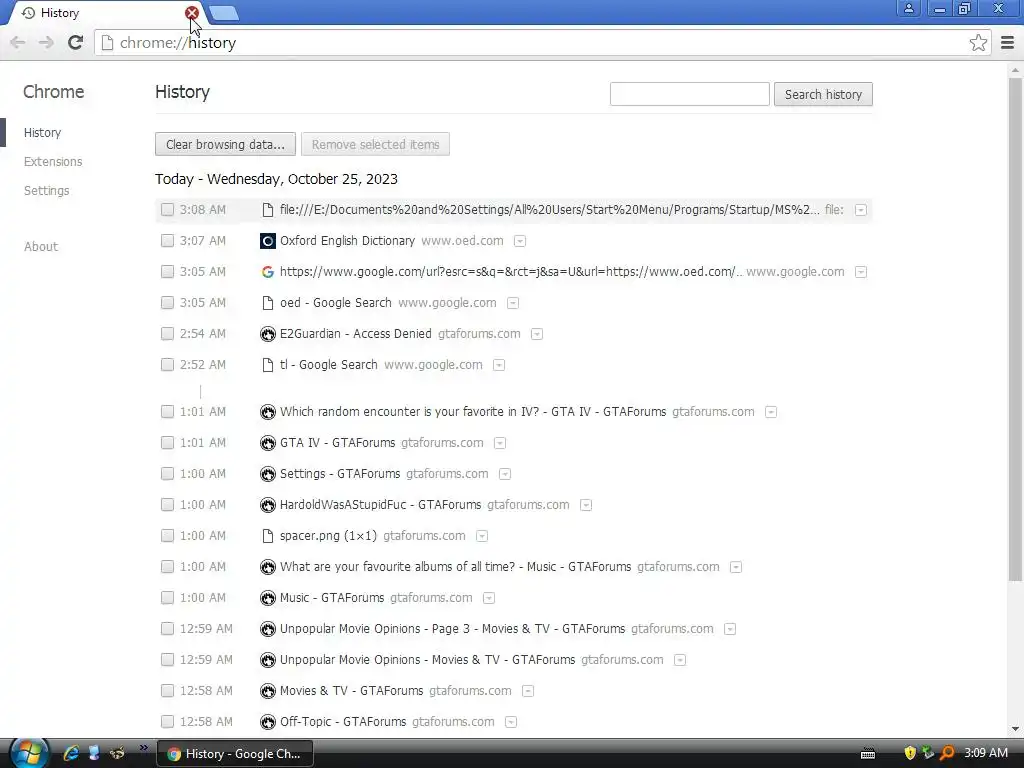Viewport: 1024px width, 768px height.
Task: Check the Which random encounter entry checkbox
Action: pyautogui.click(x=168, y=412)
